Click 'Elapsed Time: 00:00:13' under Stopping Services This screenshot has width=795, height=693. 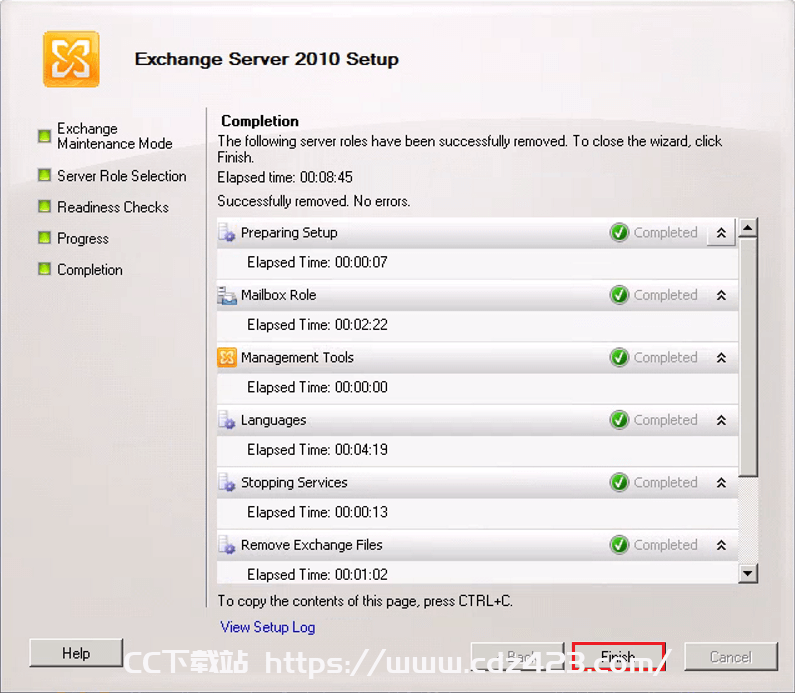pos(317,512)
